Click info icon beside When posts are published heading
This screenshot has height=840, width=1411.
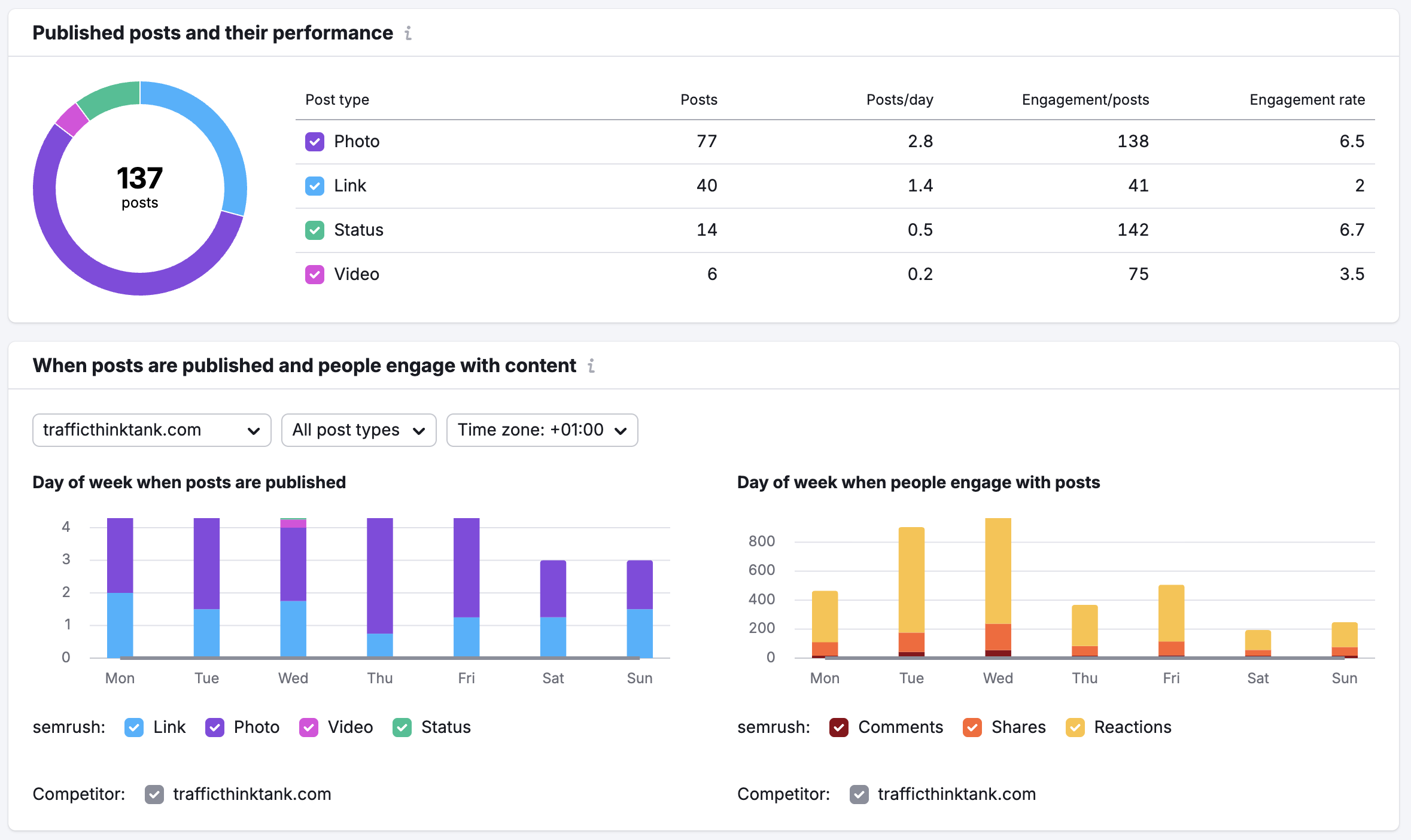591,366
